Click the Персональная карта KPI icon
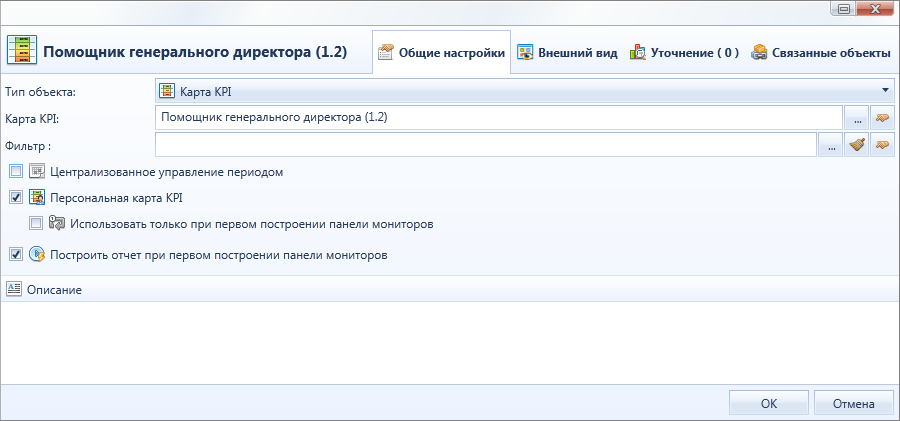 coord(37,198)
